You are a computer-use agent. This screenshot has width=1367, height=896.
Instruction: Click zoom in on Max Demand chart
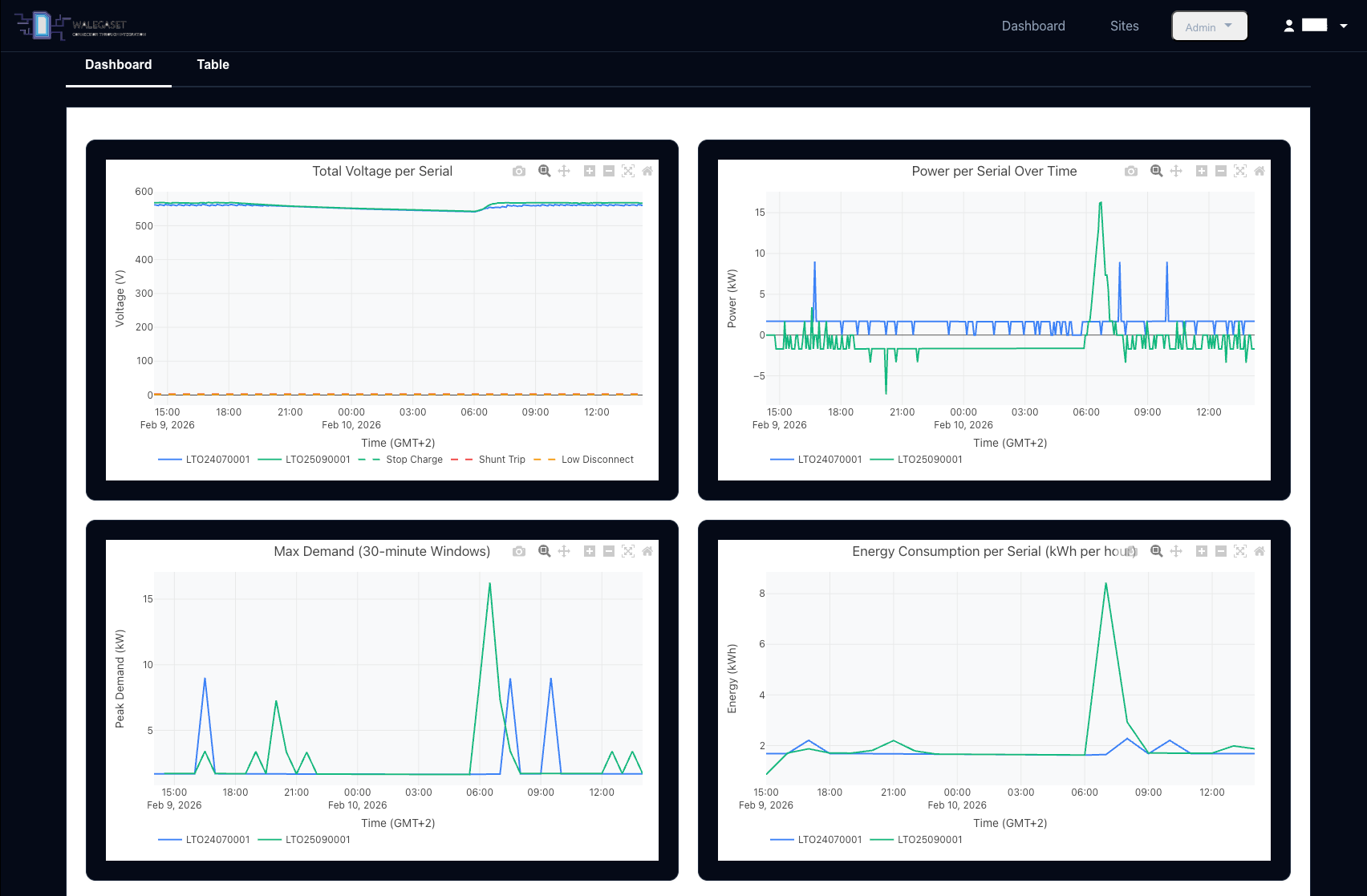[590, 551]
